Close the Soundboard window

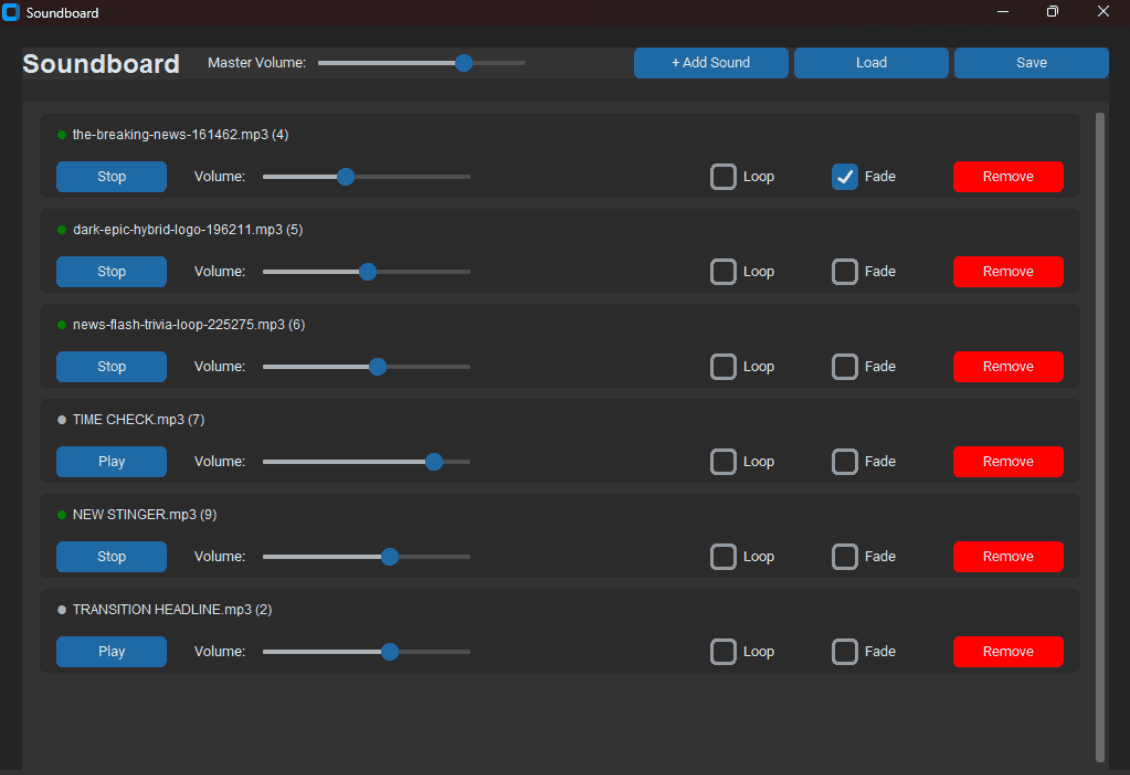point(1103,12)
